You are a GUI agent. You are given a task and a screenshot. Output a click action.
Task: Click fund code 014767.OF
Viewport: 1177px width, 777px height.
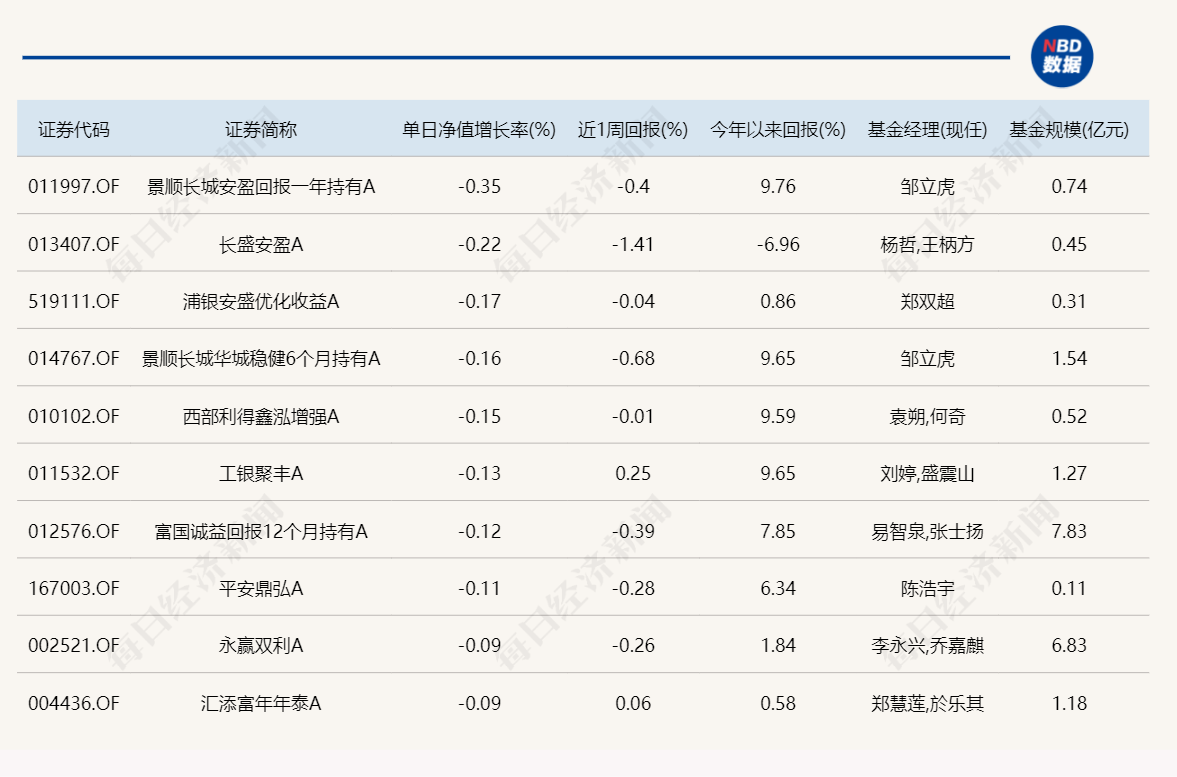coord(74,358)
